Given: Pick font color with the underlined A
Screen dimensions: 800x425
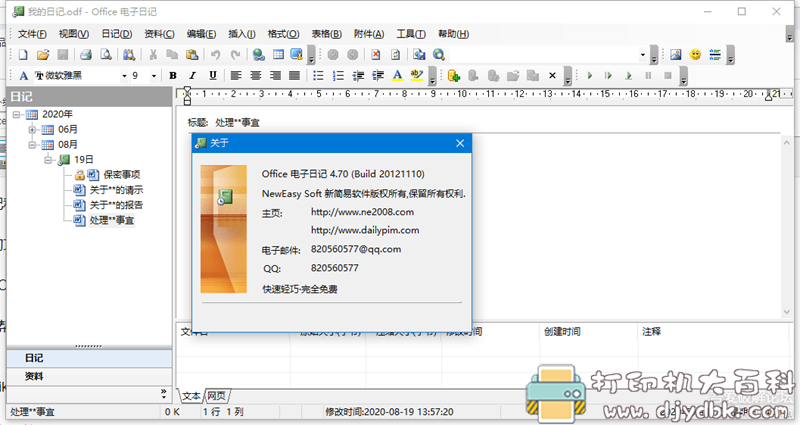Looking at the screenshot, I should click(397, 76).
